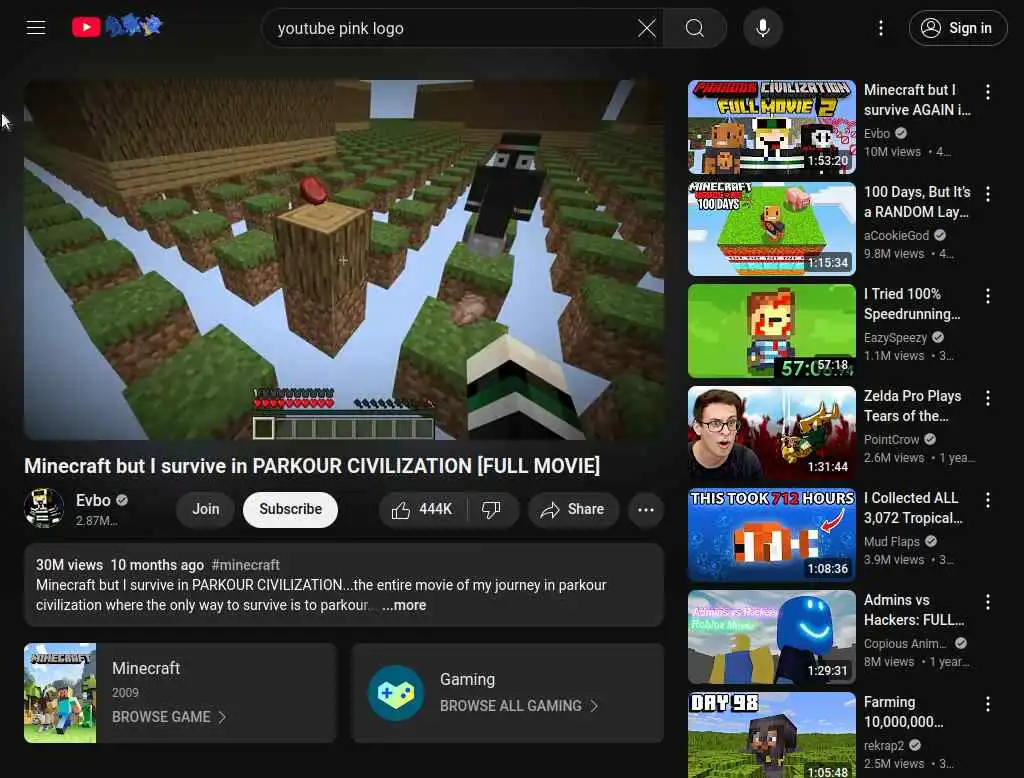This screenshot has height=778, width=1024.
Task: Open '100 Days, But It's a RANDOM Layer' title
Action: tap(917, 202)
